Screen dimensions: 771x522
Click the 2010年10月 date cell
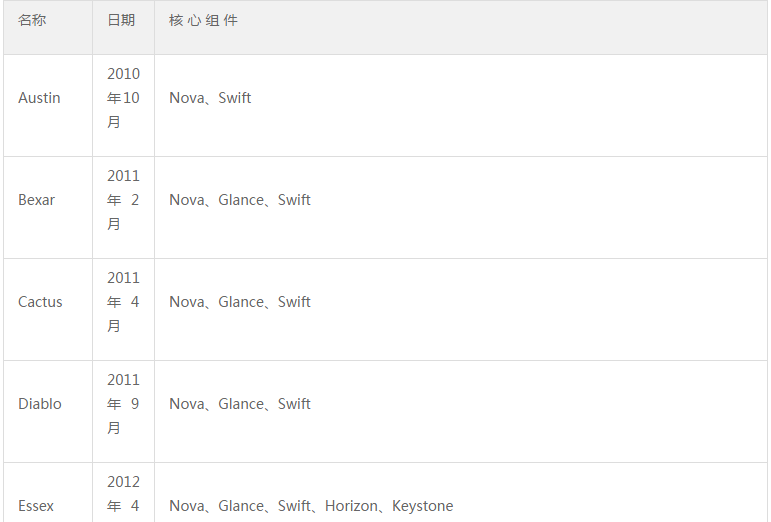(123, 98)
